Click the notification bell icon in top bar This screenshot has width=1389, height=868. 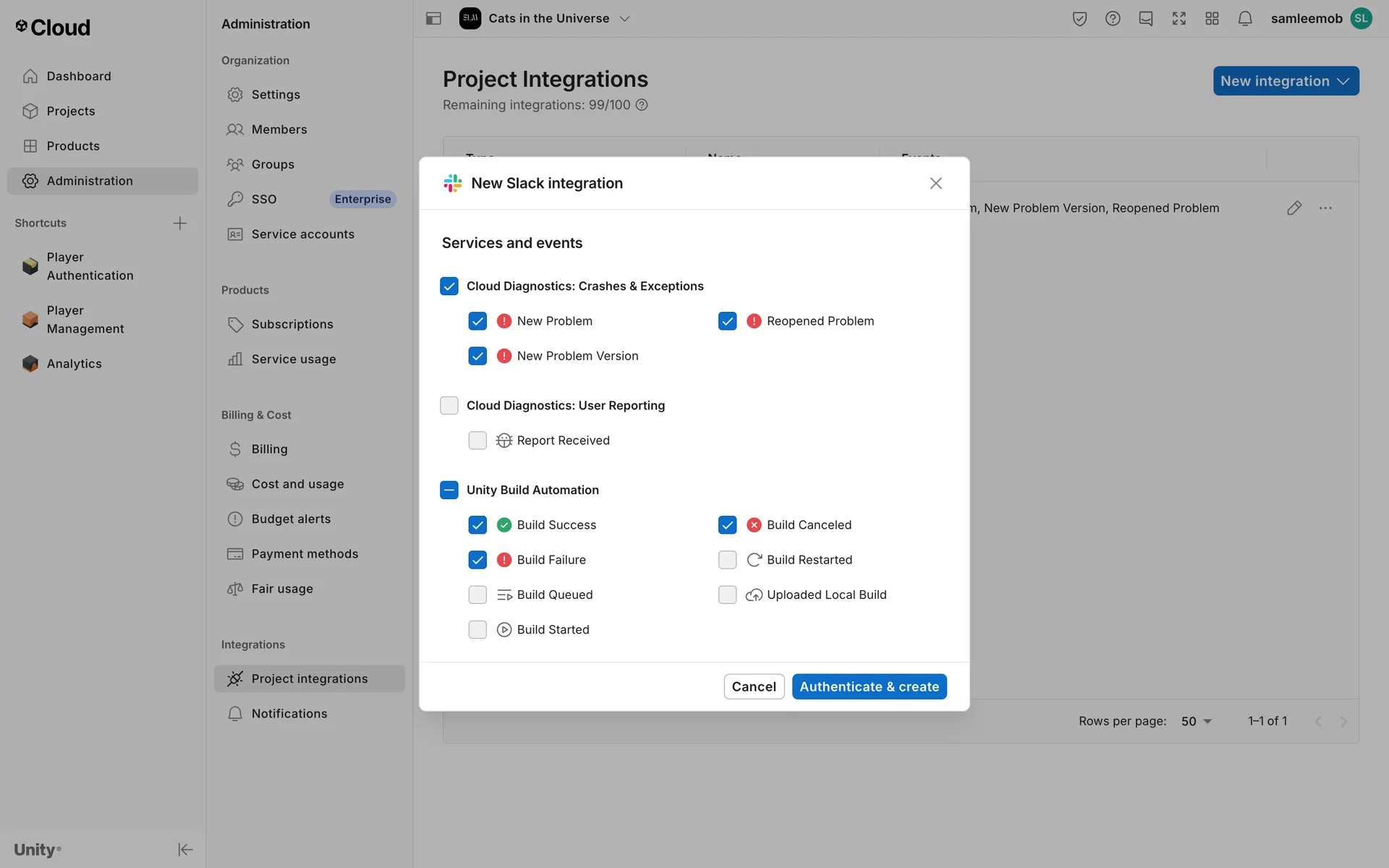[x=1244, y=19]
